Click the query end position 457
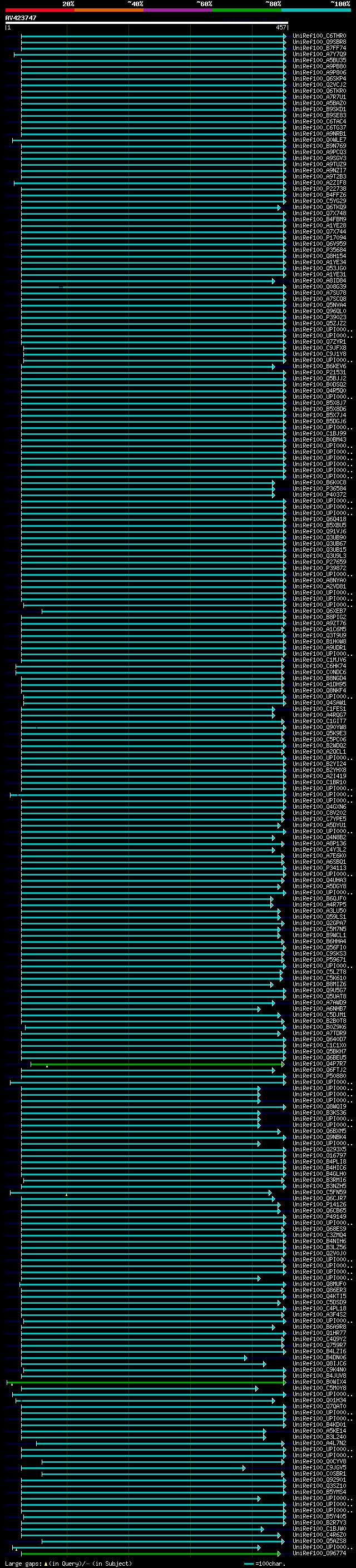 pos(281,27)
